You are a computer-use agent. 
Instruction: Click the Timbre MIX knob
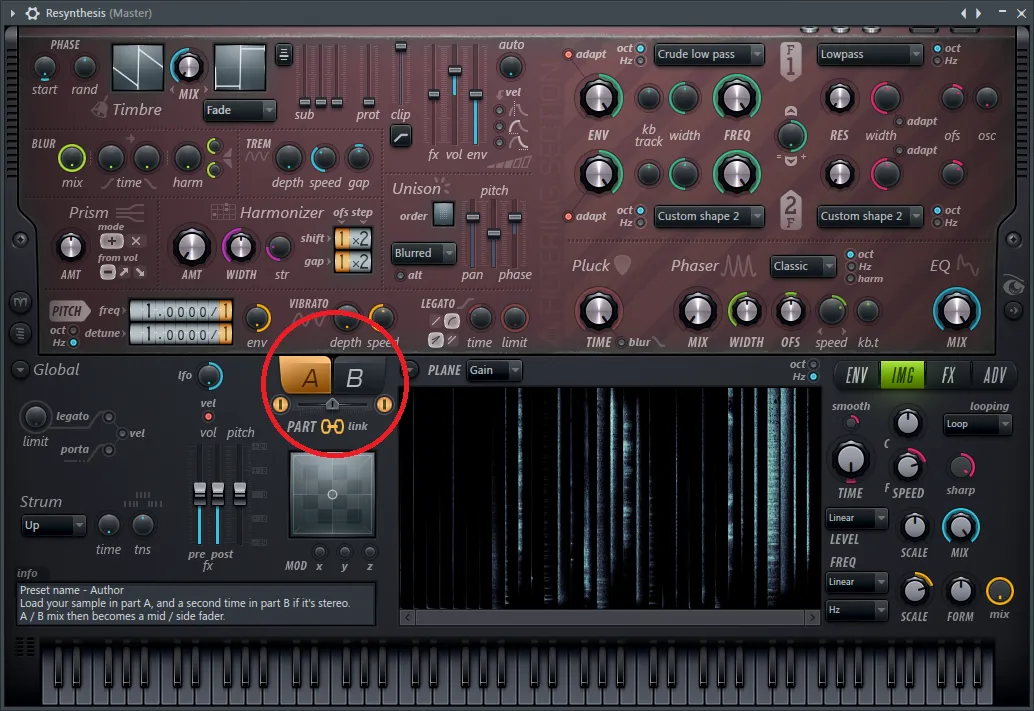click(188, 67)
